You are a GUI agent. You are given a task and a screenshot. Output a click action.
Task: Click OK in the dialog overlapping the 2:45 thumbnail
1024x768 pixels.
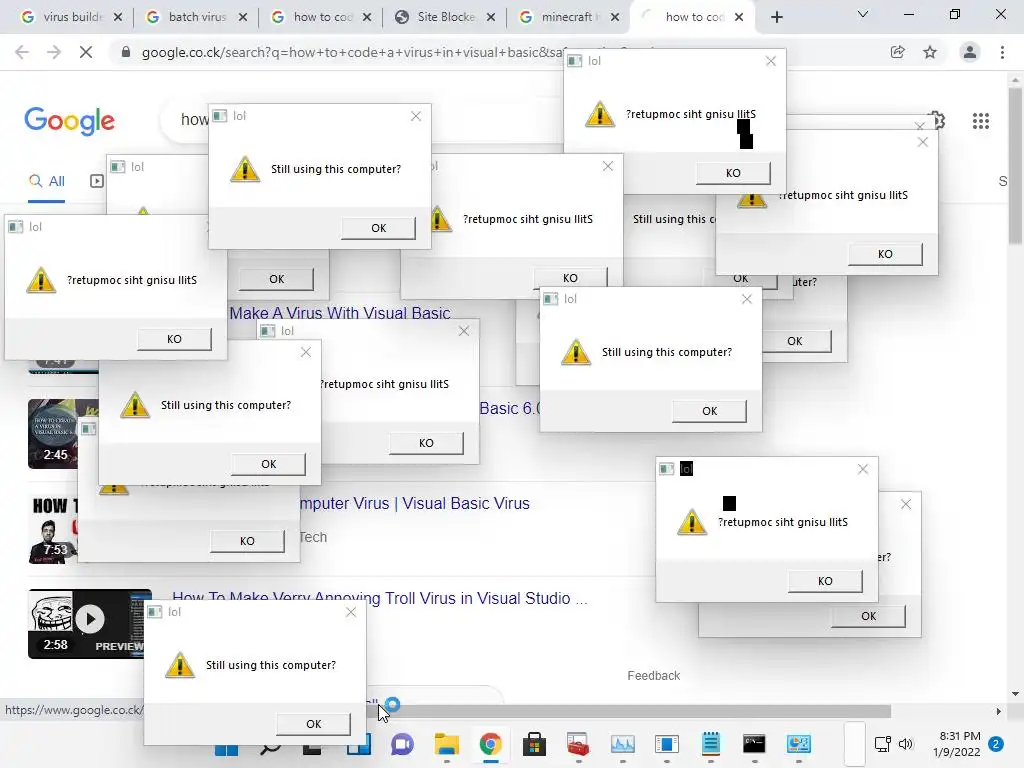pyautogui.click(x=268, y=464)
